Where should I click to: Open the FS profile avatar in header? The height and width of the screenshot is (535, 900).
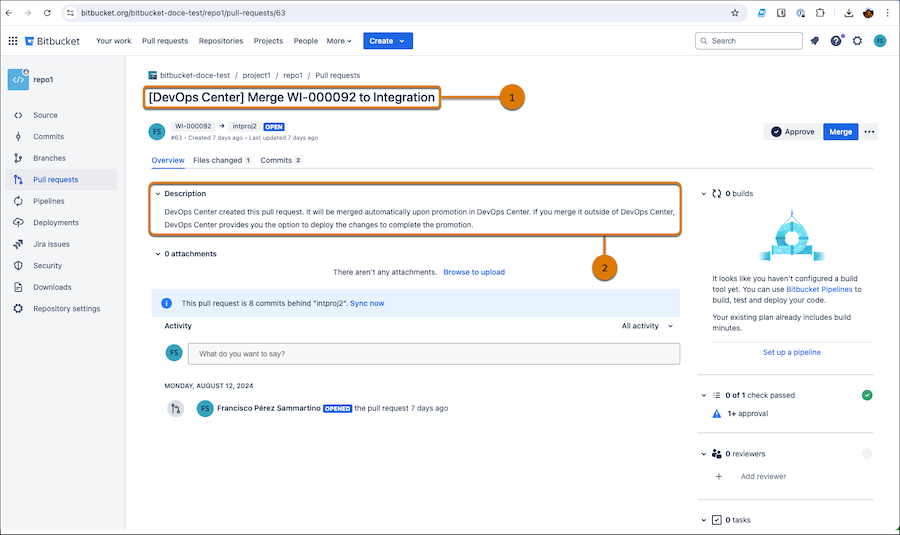tap(880, 41)
